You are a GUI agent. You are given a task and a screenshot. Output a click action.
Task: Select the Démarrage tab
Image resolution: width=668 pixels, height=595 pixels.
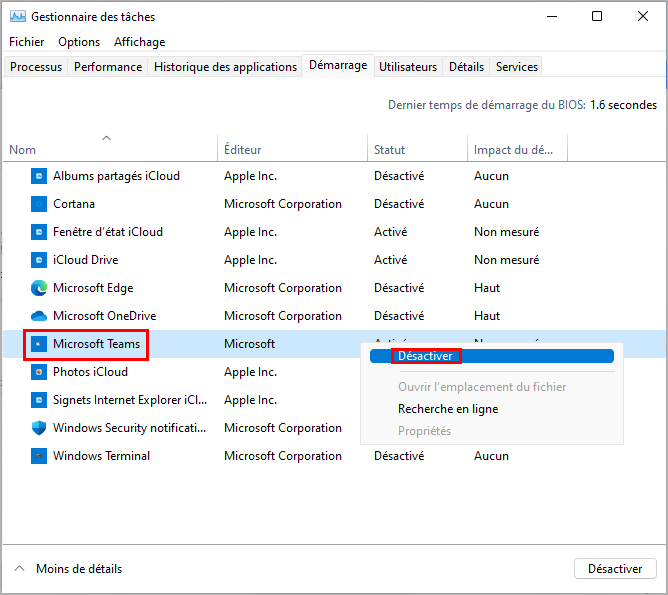338,66
